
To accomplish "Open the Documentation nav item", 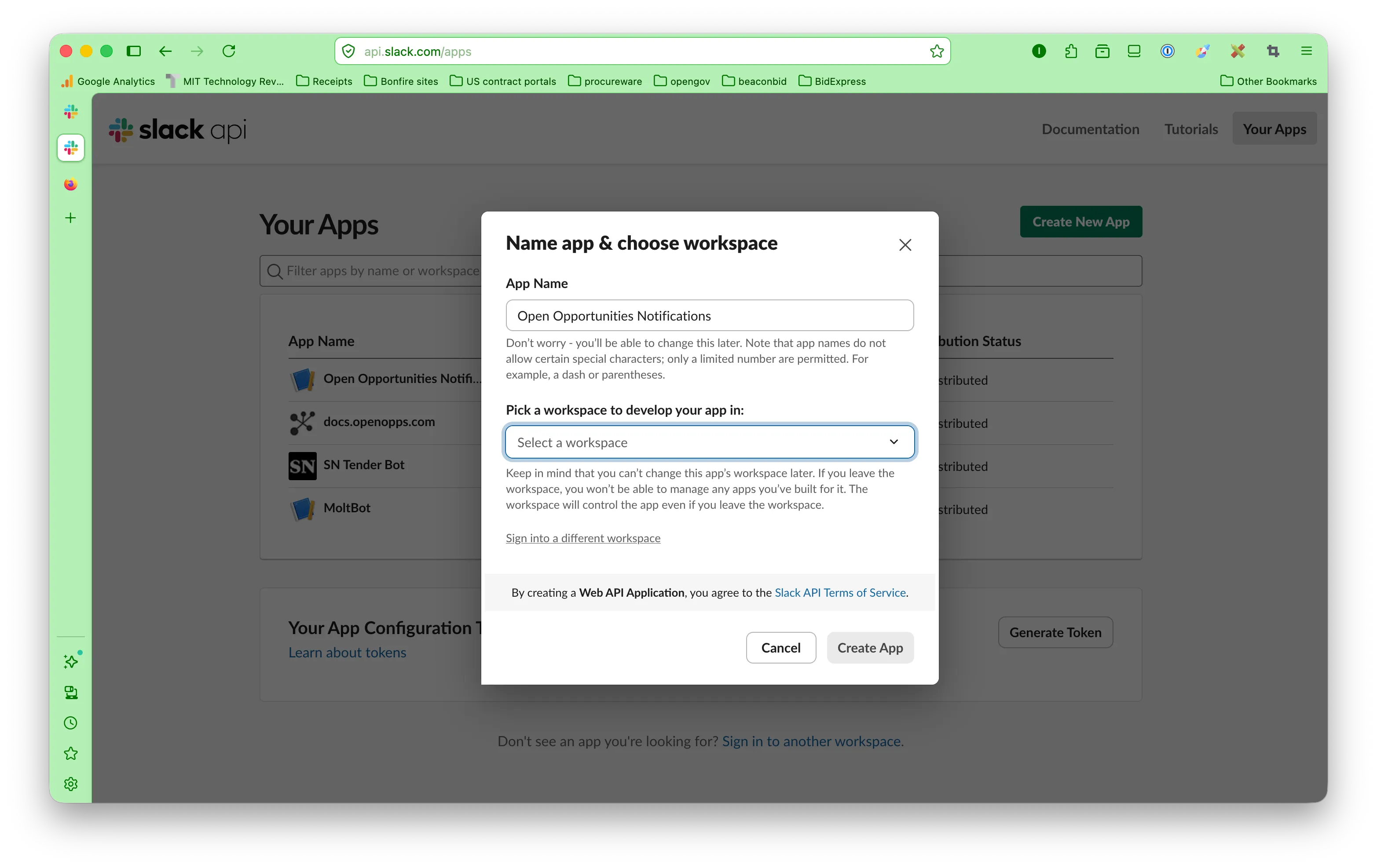I will [1090, 129].
